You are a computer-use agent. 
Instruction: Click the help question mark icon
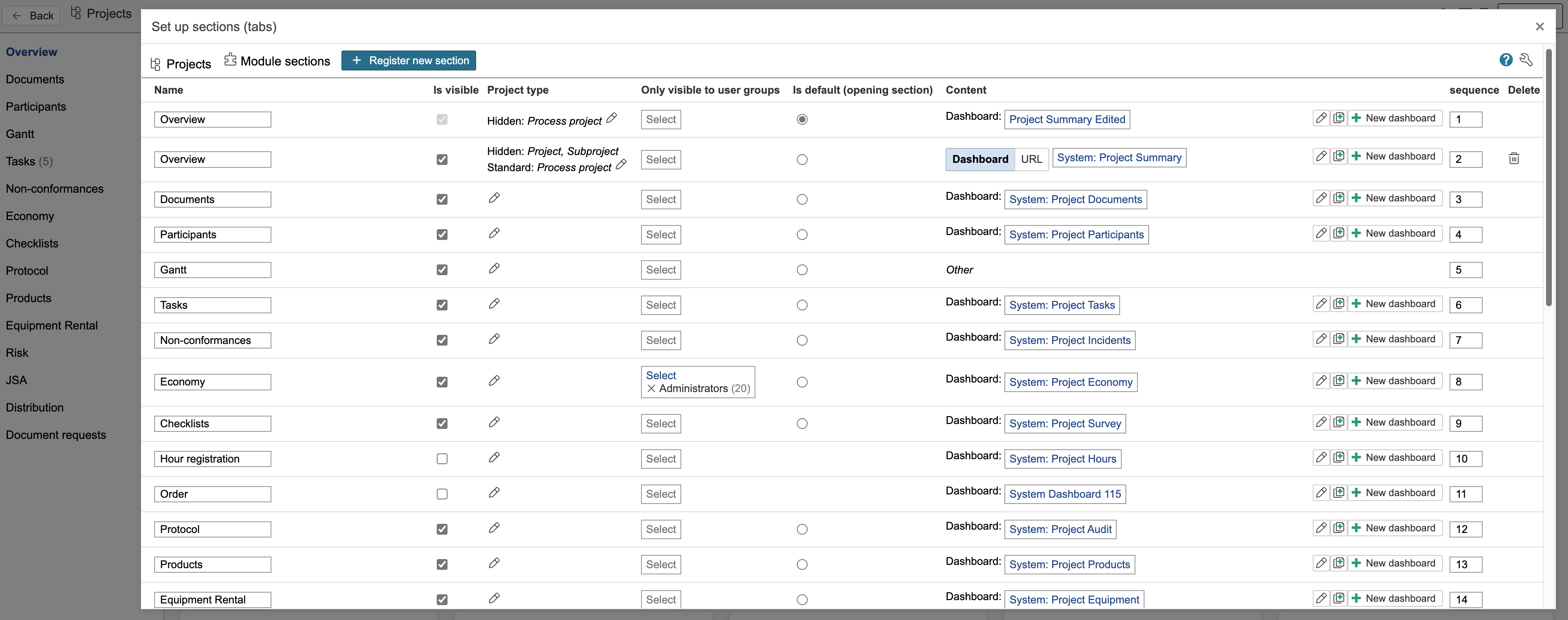point(1505,60)
